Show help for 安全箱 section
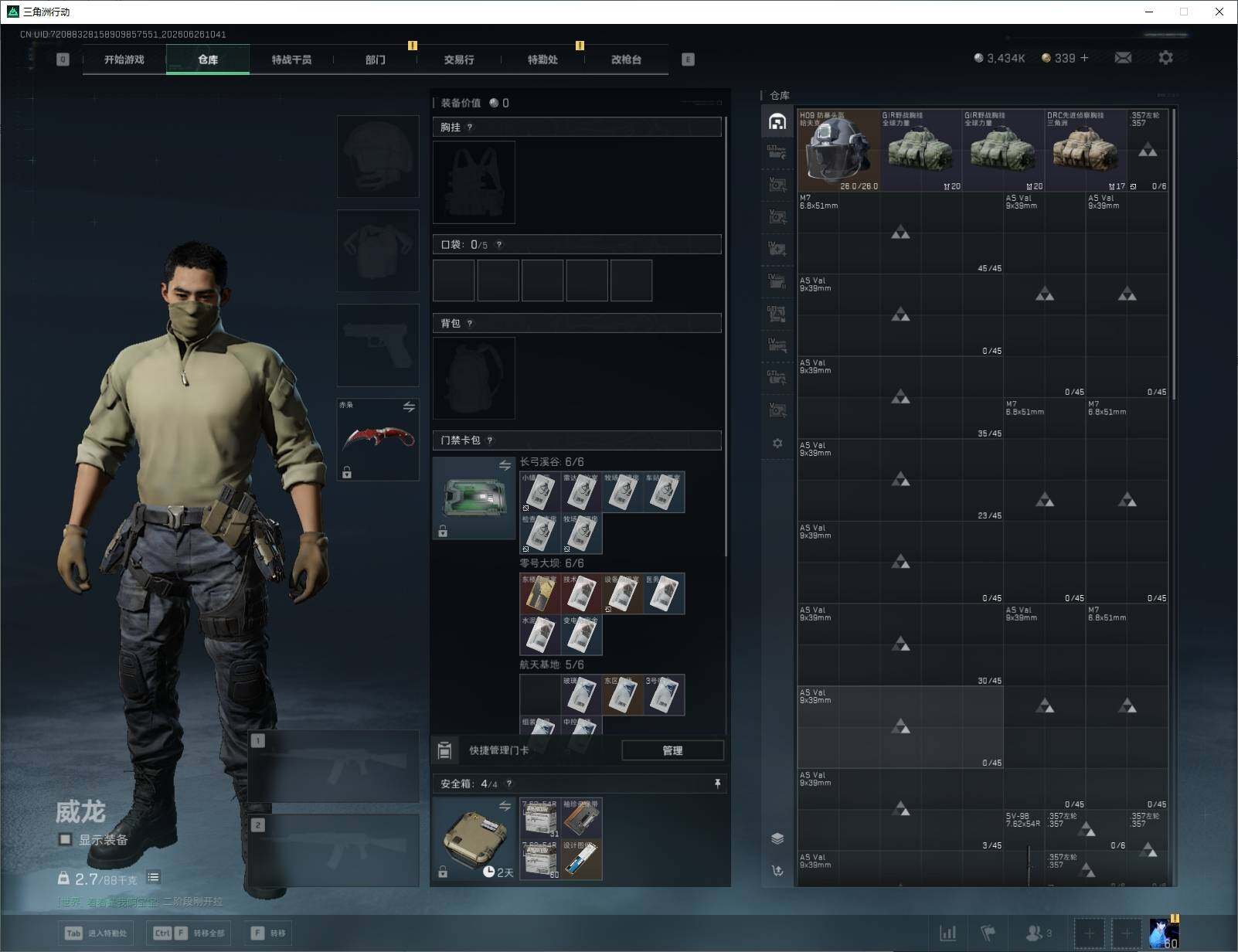 point(508,784)
